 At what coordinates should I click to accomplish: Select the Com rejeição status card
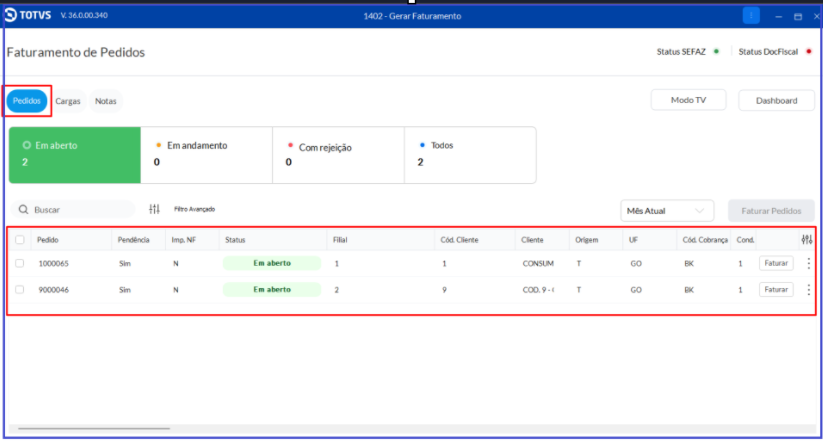click(x=339, y=155)
